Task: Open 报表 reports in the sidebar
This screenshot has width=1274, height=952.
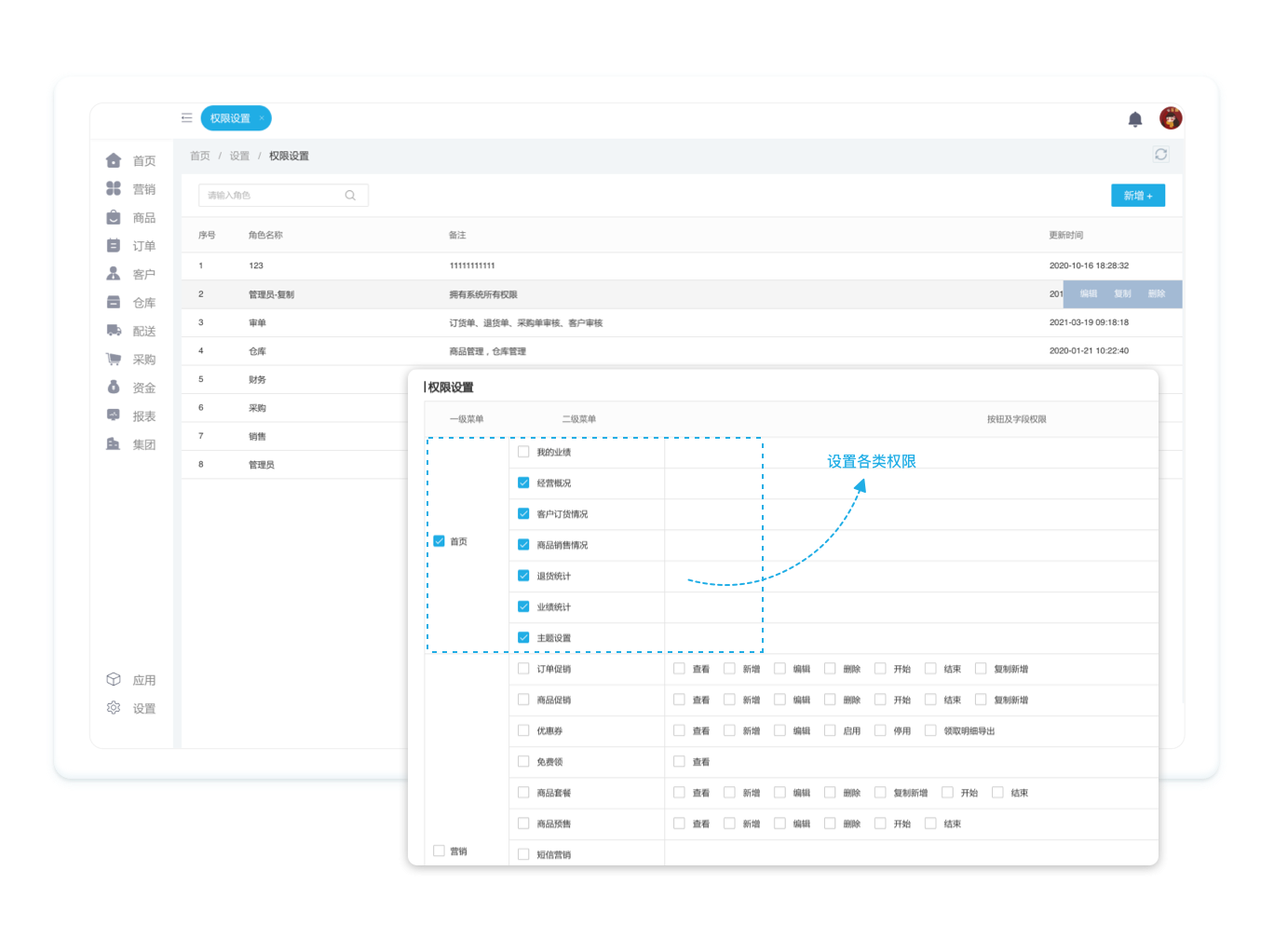Action: tap(131, 416)
